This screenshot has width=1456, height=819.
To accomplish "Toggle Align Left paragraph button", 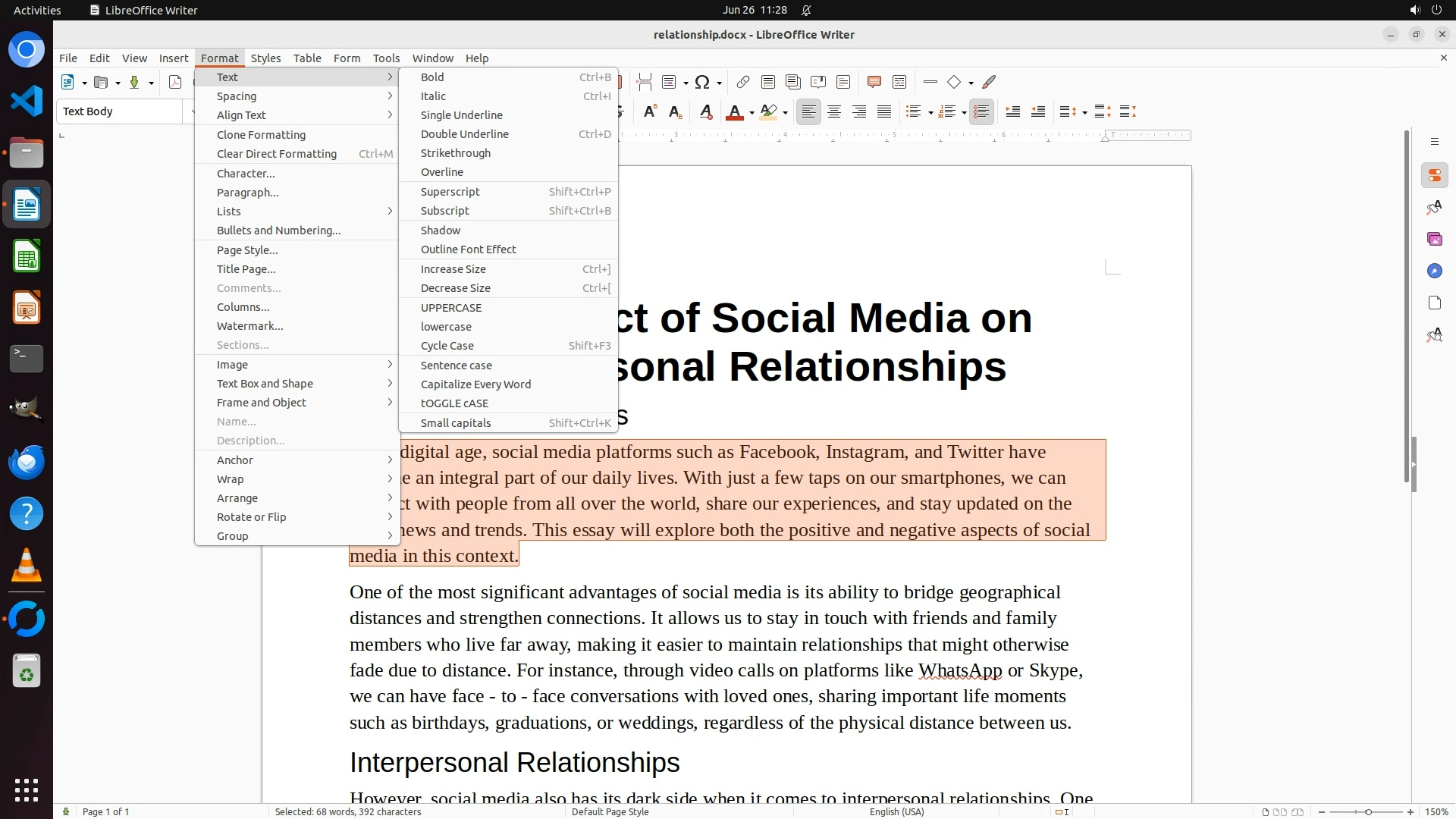I will point(808,112).
